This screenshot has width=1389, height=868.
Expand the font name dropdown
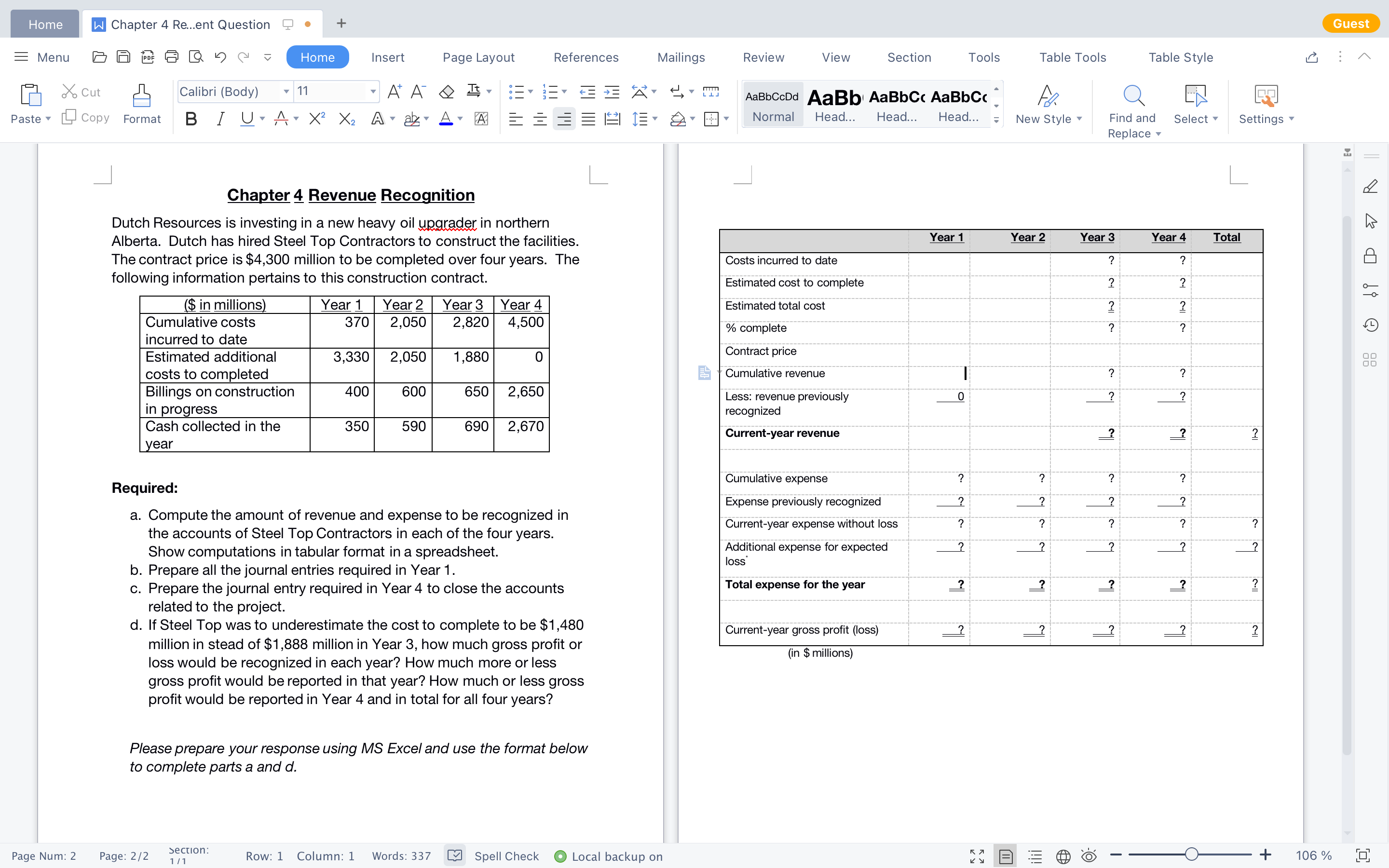pos(286,92)
